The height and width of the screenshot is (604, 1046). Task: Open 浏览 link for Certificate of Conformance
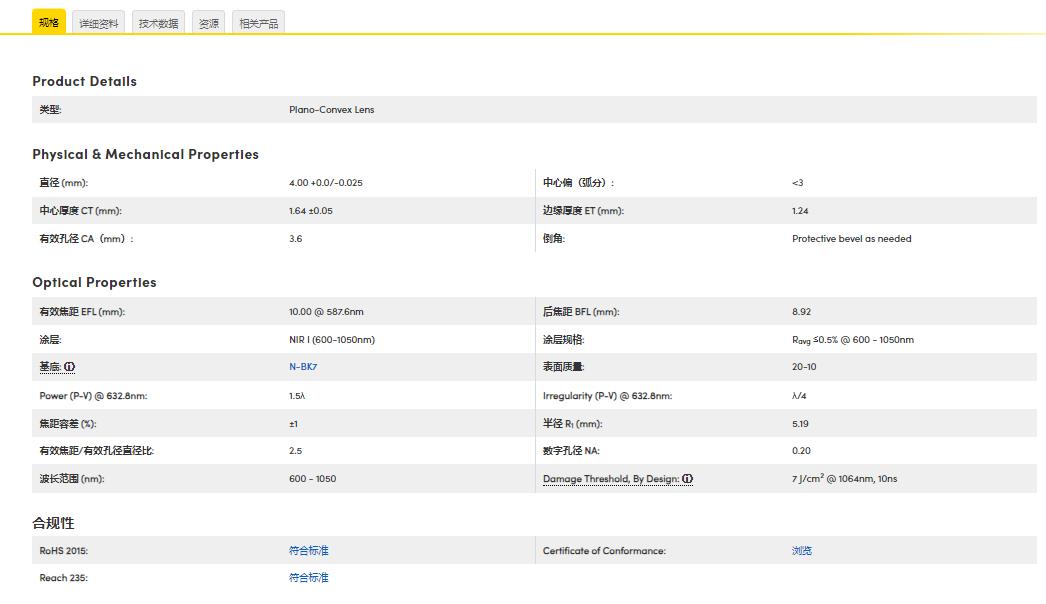click(x=801, y=551)
